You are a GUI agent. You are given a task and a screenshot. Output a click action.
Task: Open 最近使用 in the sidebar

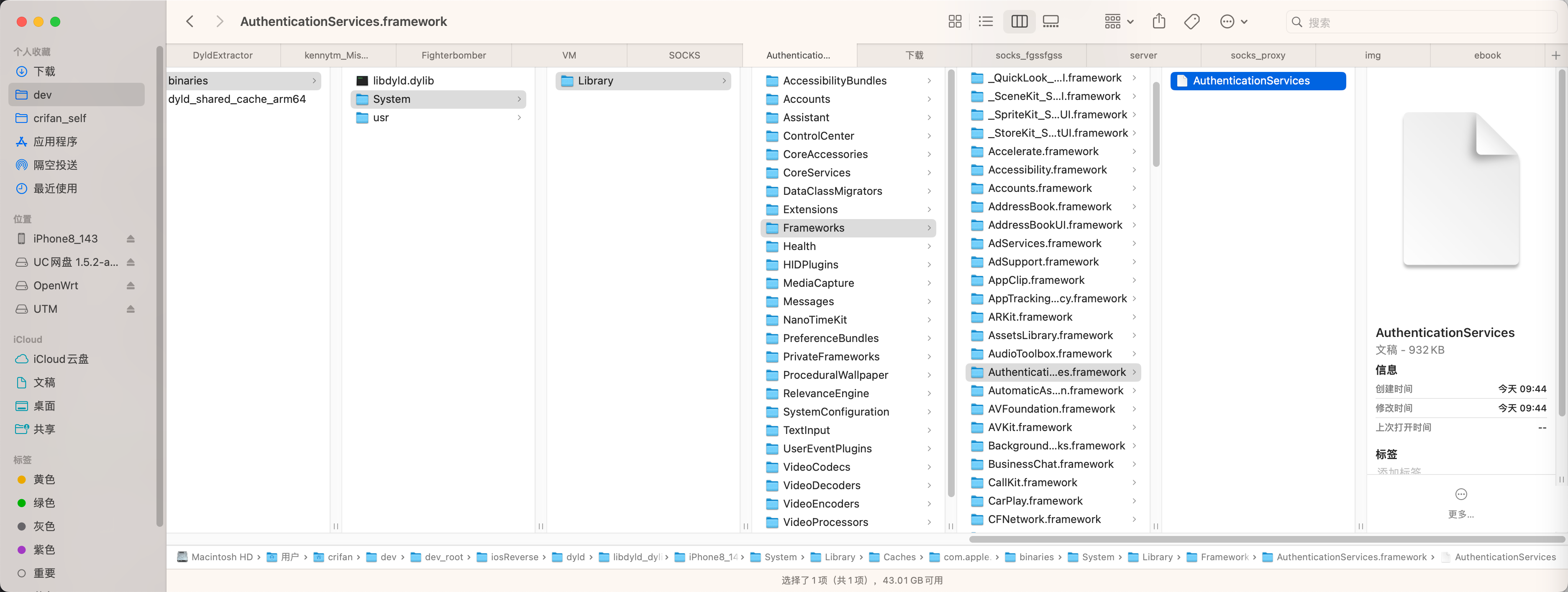(x=77, y=189)
